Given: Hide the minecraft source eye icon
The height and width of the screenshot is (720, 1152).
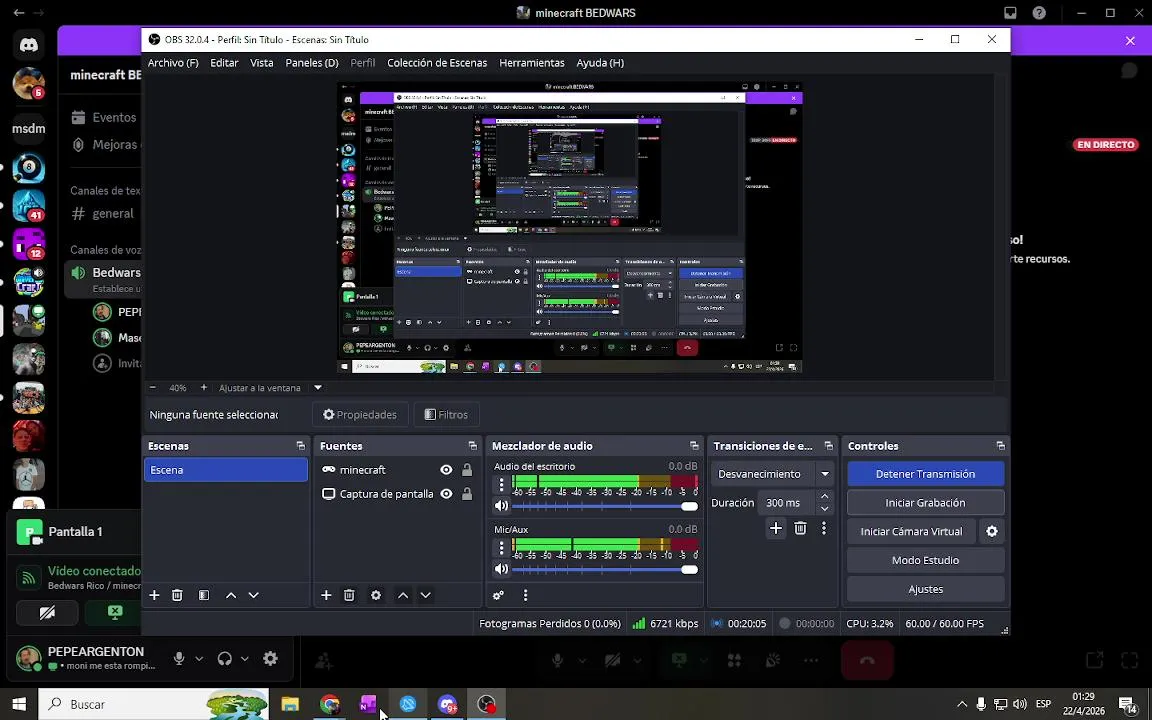Looking at the screenshot, I should (446, 470).
